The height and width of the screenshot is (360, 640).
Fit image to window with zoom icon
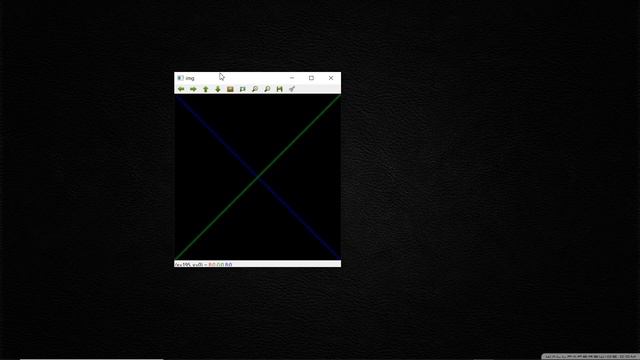click(242, 89)
